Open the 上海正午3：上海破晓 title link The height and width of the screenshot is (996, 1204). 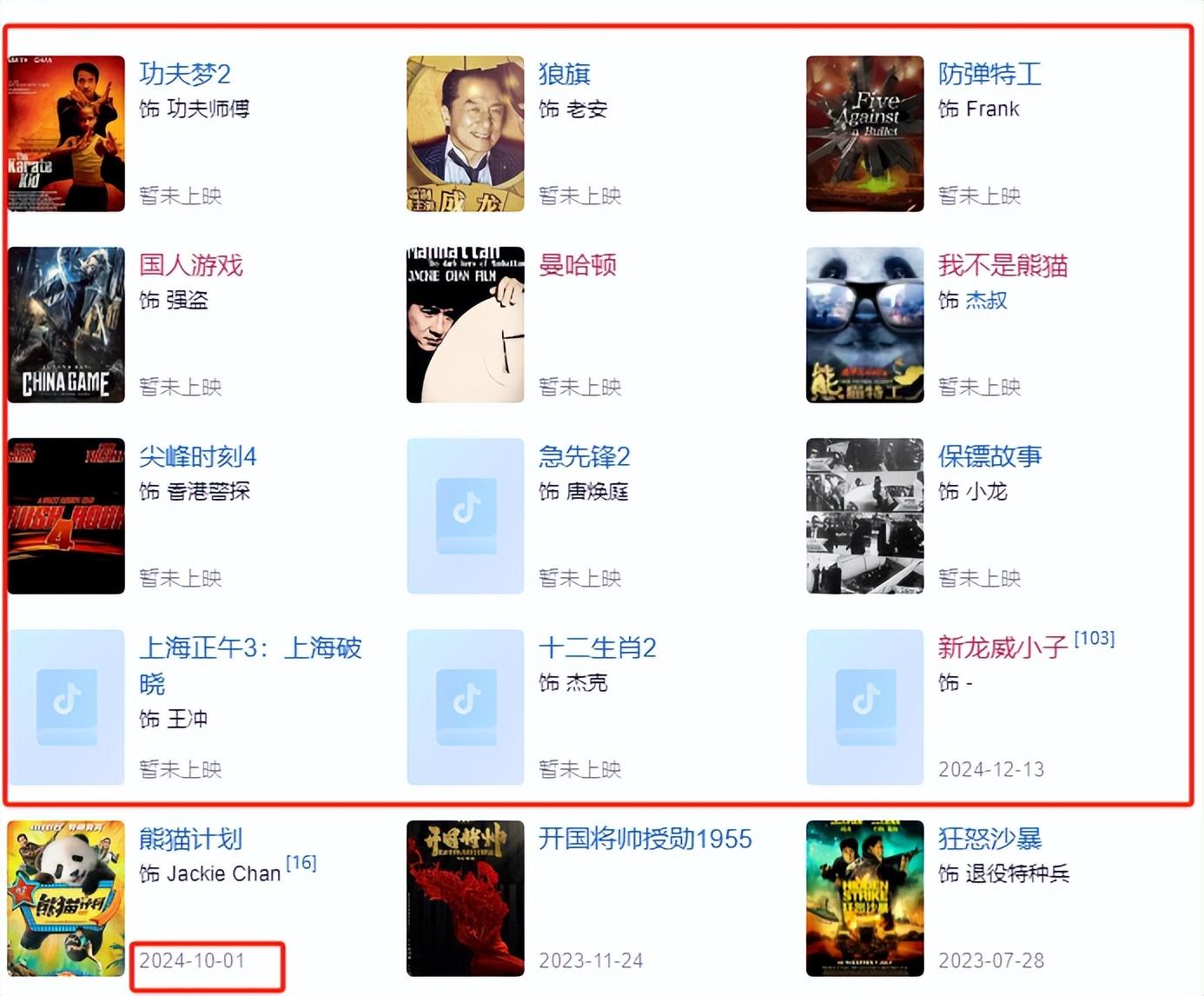(251, 666)
